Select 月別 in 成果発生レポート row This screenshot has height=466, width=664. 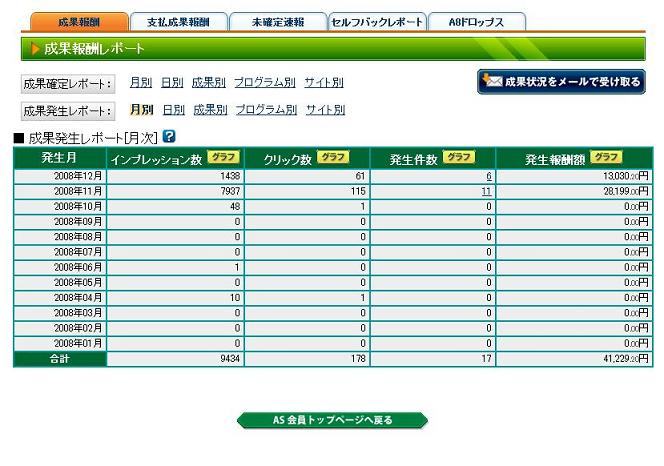pyautogui.click(x=141, y=110)
